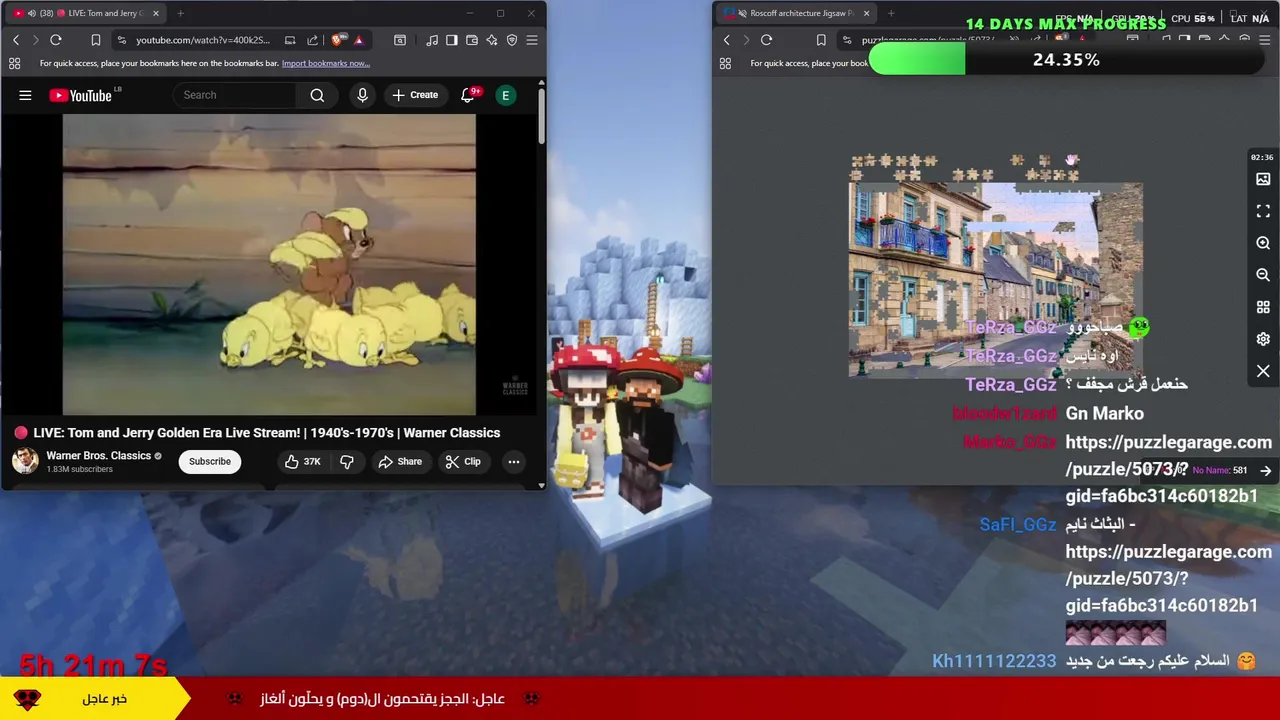
Task: Open the VPN shield icon in left browser
Action: [512, 40]
